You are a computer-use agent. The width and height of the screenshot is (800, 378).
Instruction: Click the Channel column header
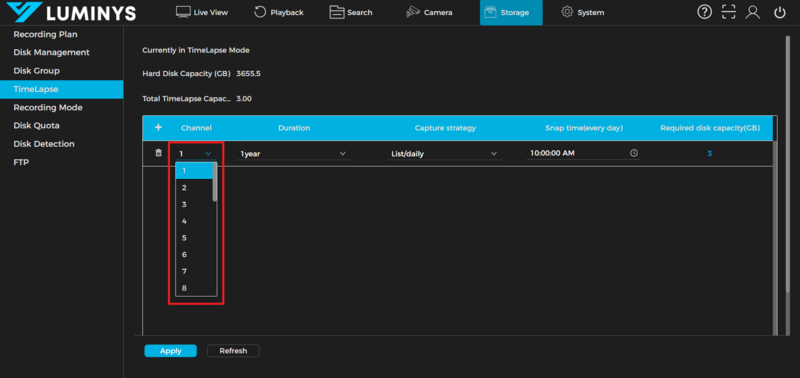[196, 128]
